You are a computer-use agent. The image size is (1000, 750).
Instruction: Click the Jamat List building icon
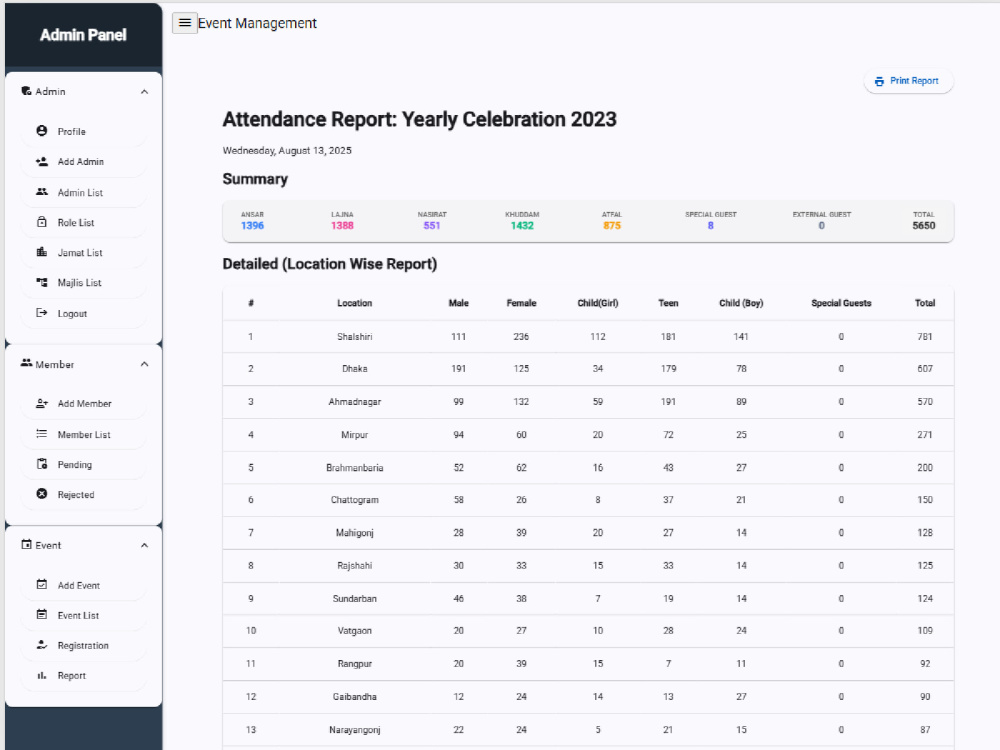coord(41,252)
